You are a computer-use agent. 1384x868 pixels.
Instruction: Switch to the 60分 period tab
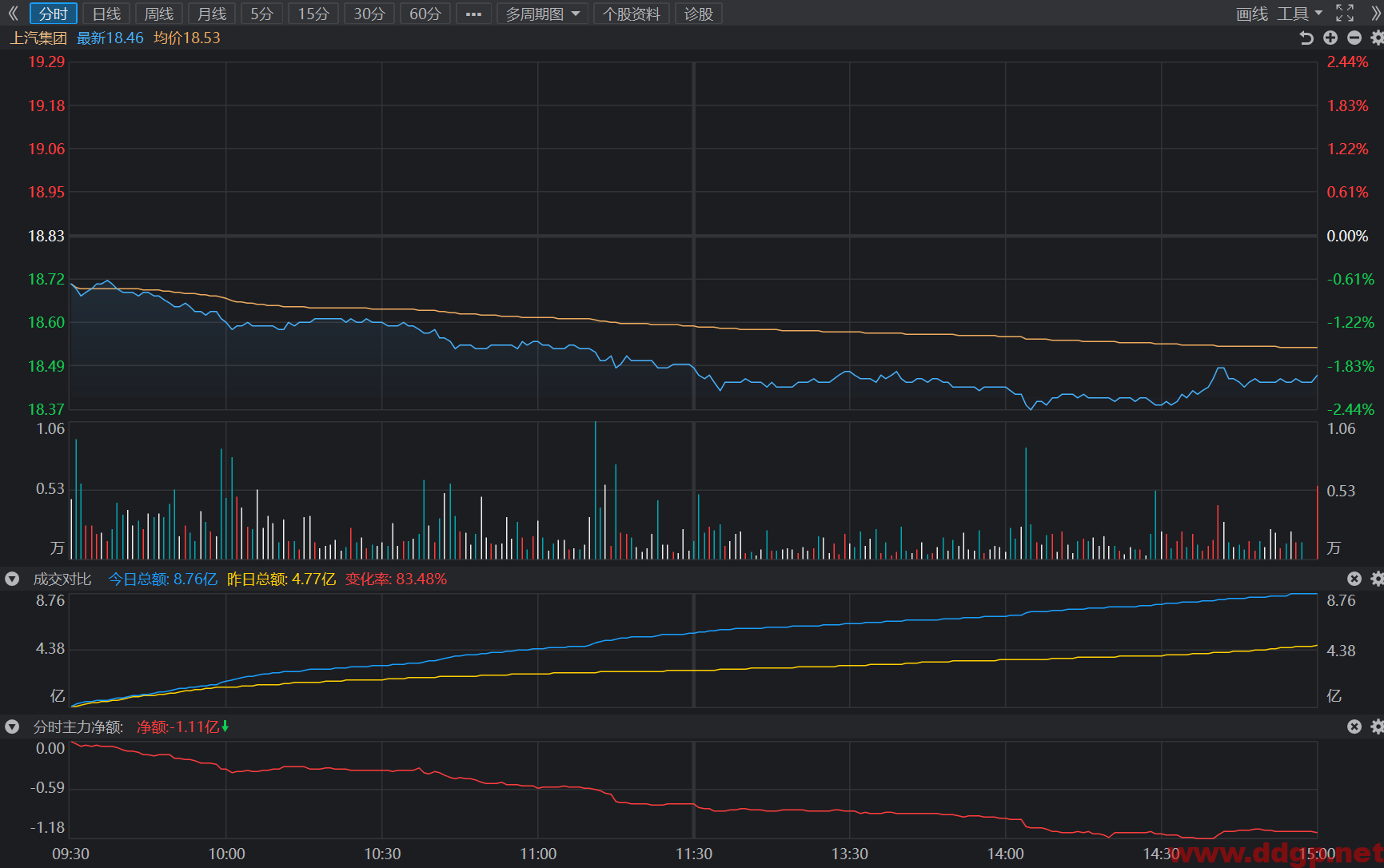click(425, 14)
